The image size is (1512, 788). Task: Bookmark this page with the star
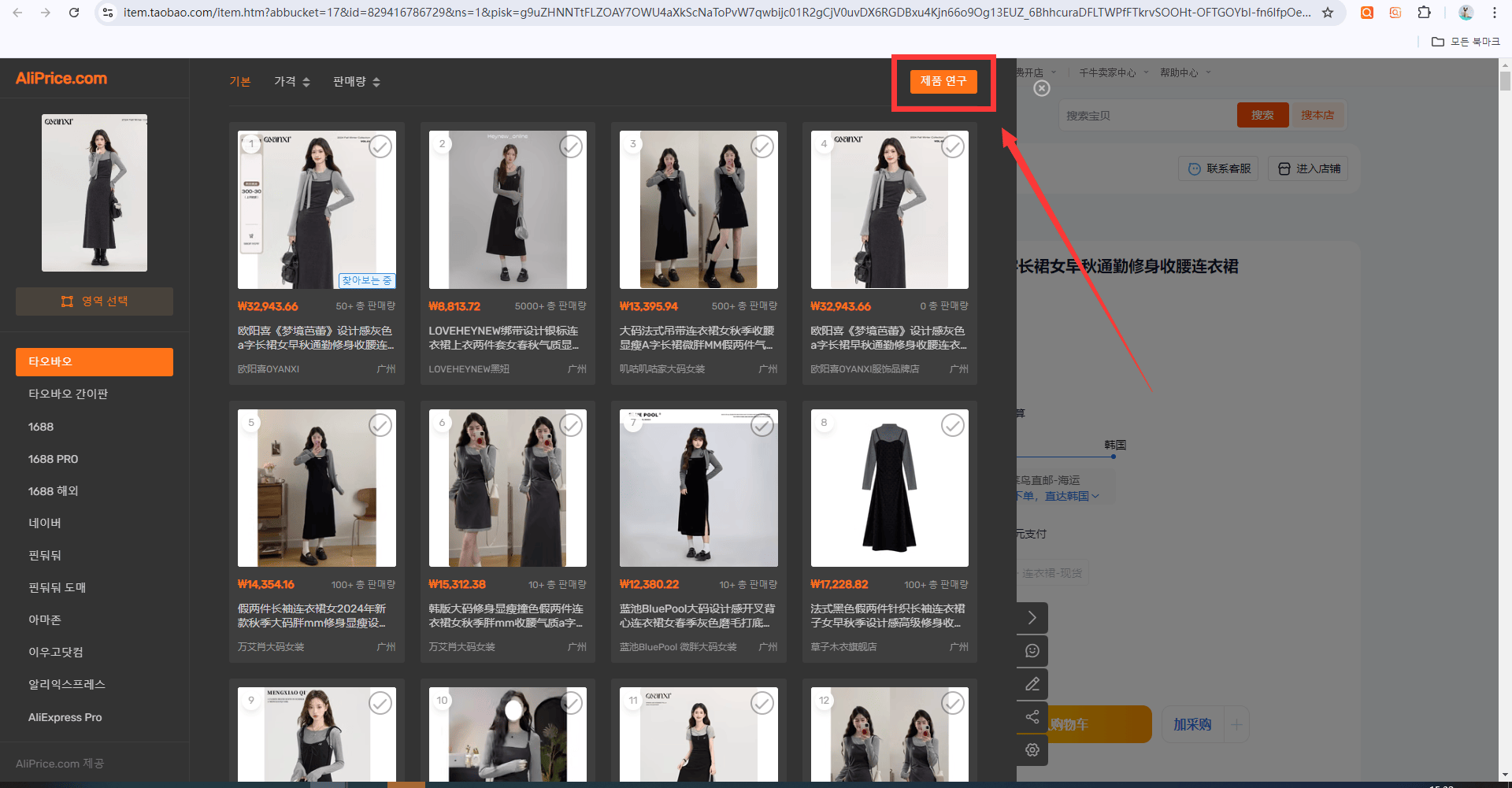1328,13
